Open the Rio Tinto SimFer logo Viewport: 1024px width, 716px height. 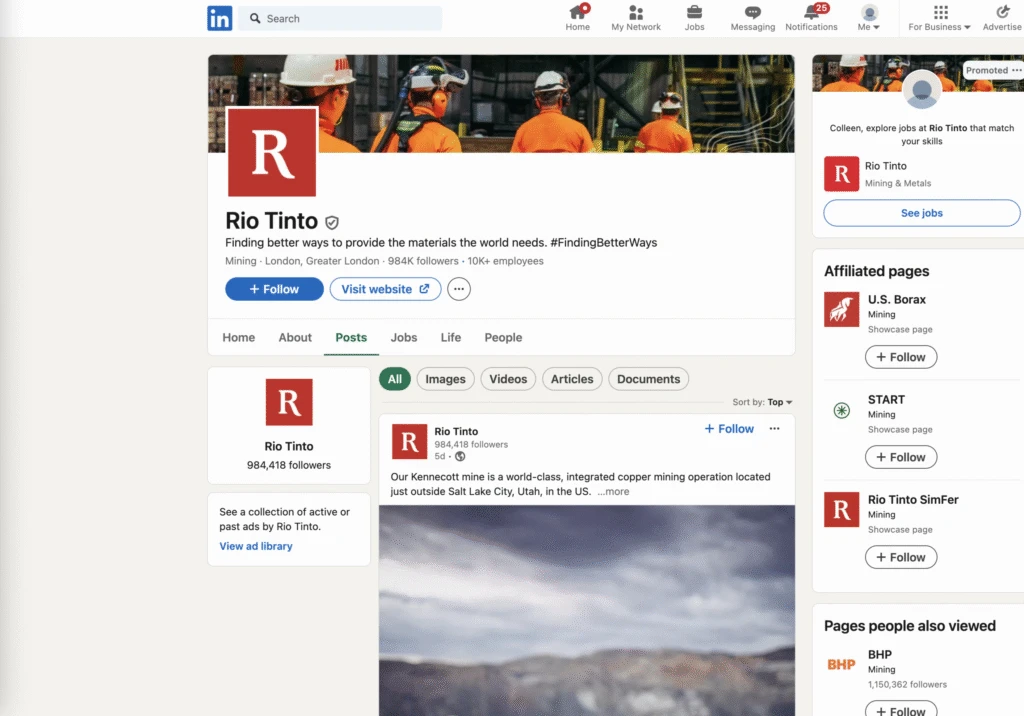842,510
